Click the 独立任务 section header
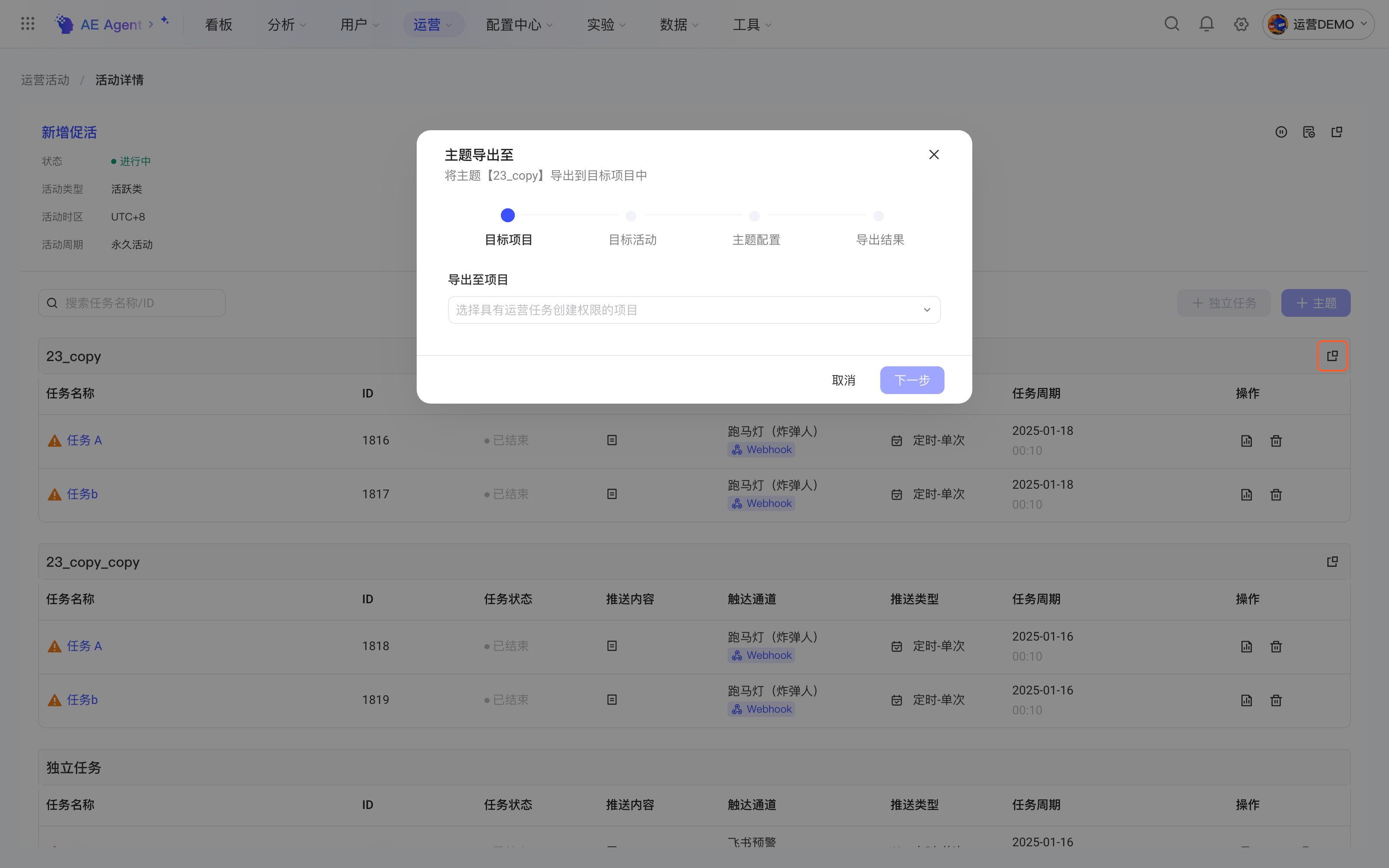 point(694,768)
